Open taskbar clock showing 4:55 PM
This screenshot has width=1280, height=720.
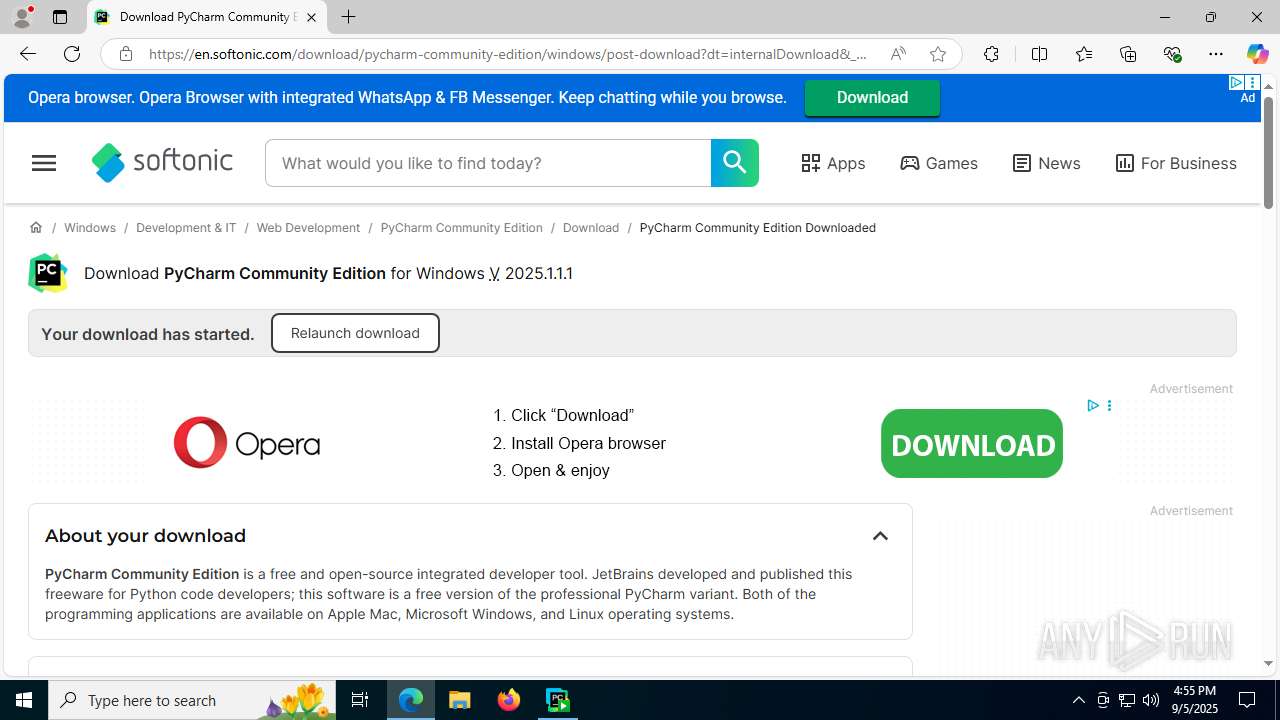1195,700
